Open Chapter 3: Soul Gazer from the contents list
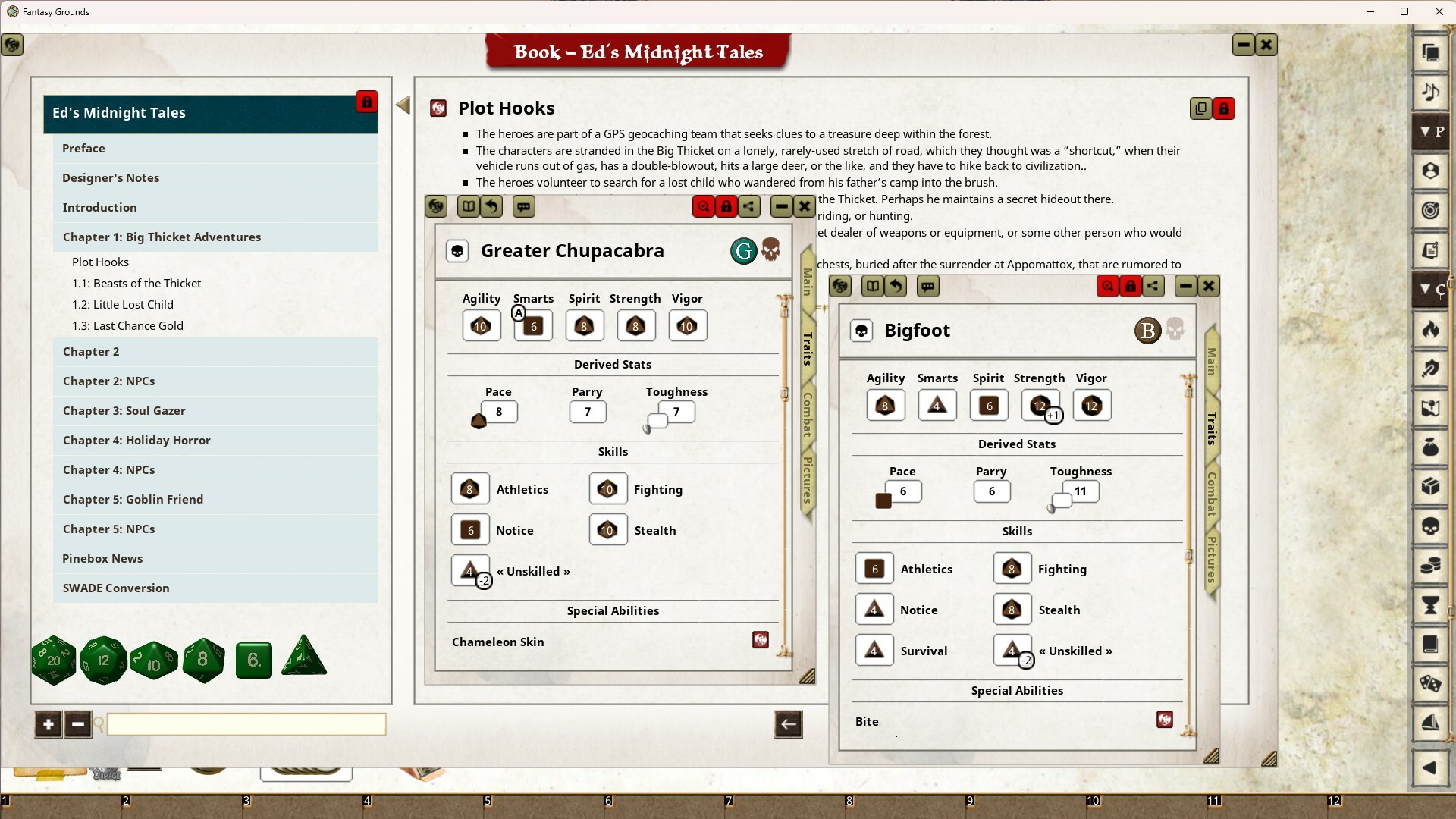Screen dimensions: 1456x819 coord(124,410)
